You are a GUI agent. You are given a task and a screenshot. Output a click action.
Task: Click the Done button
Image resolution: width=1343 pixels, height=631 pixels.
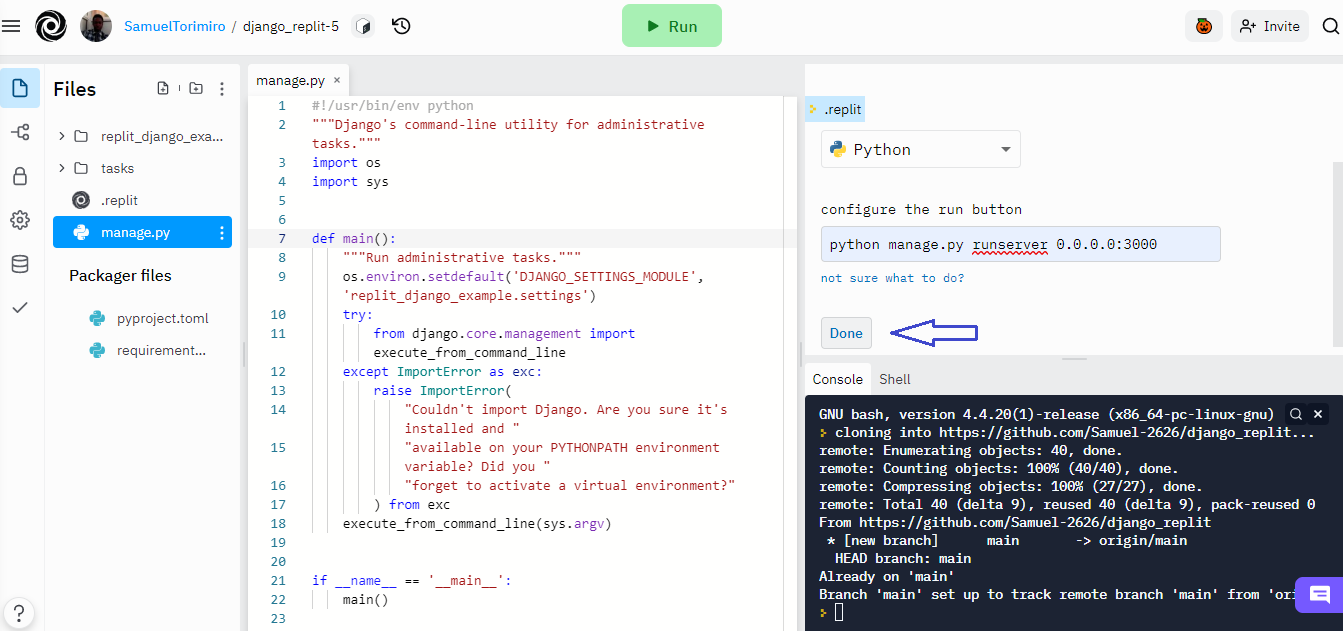[846, 333]
